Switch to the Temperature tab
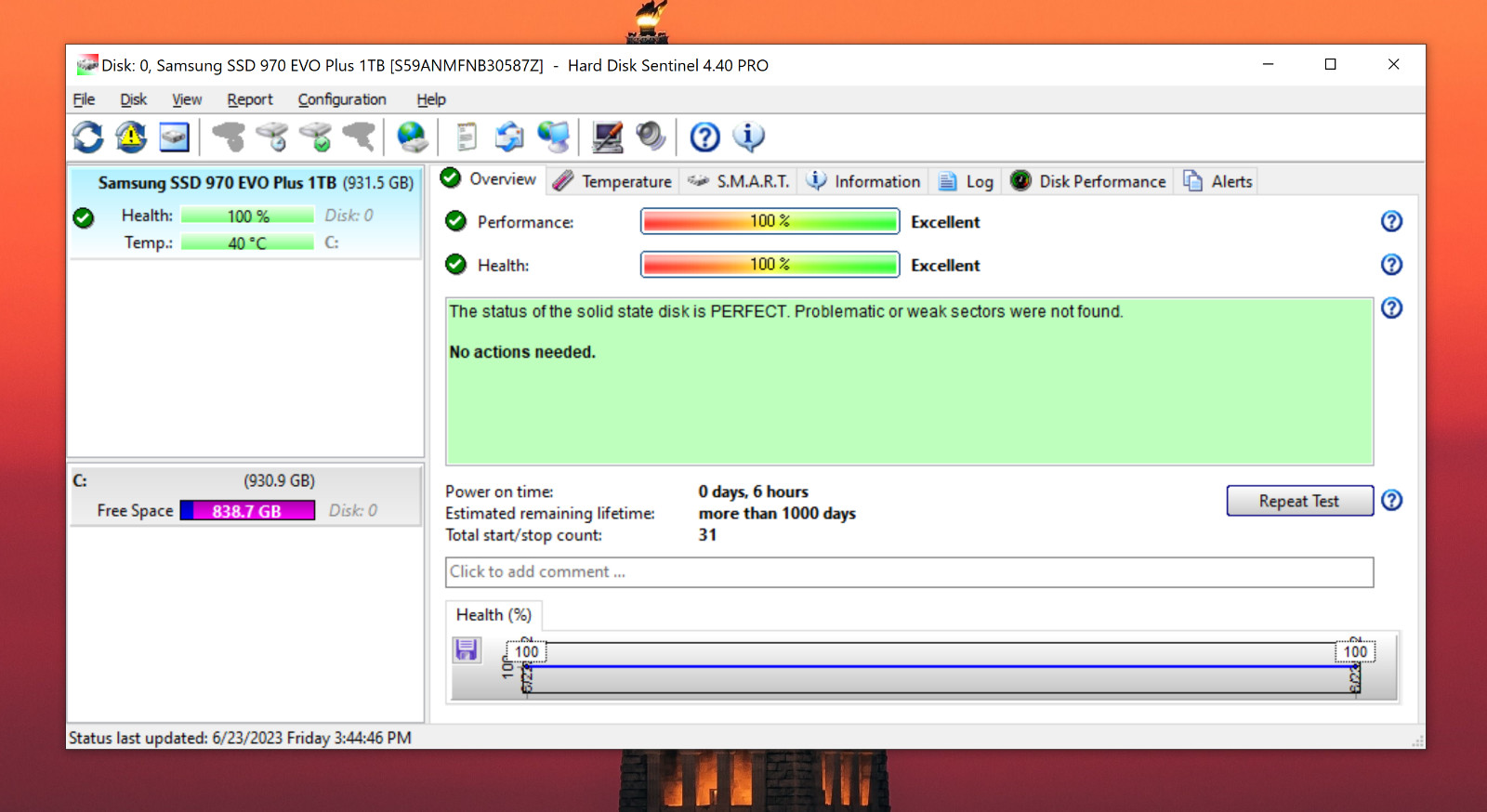This screenshot has width=1487, height=812. tap(613, 181)
